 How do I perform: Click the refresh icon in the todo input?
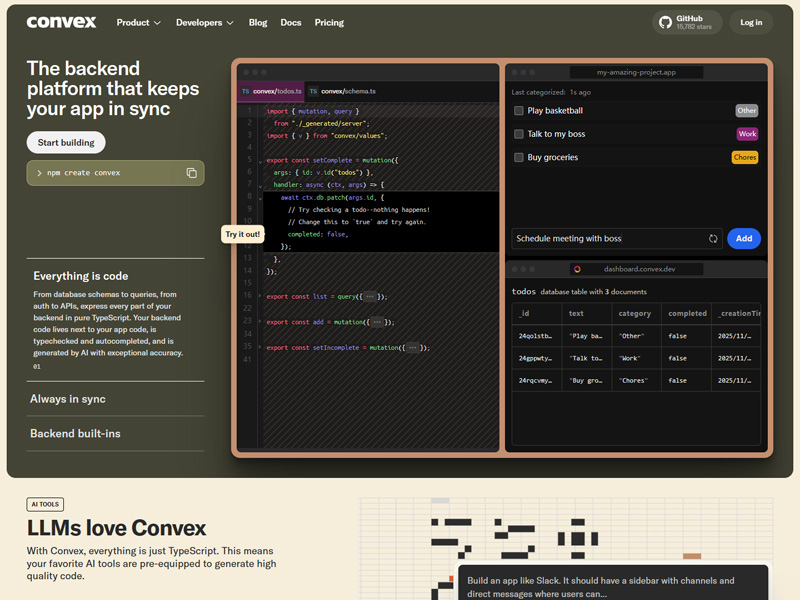tap(713, 239)
